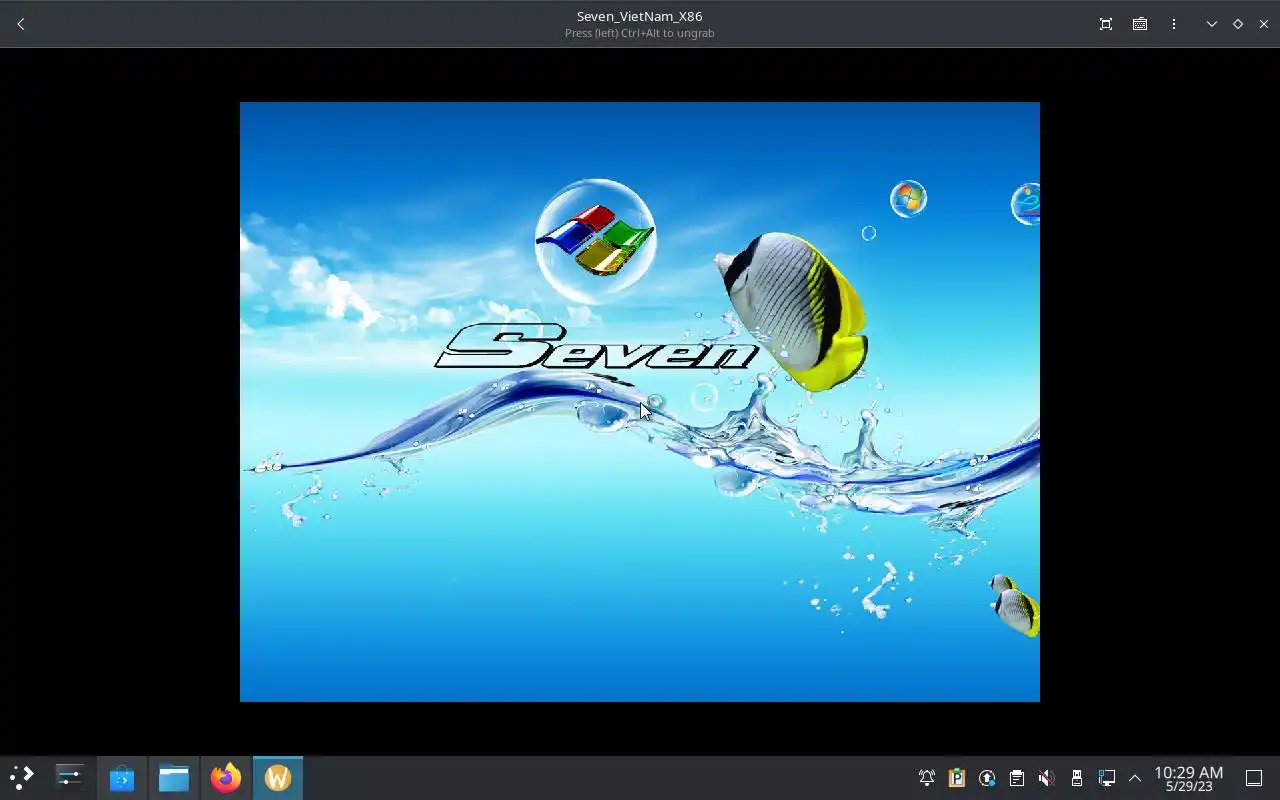Minimize the Seven_VietNam_X86 window
Viewport: 1280px width, 800px height.
point(1211,24)
